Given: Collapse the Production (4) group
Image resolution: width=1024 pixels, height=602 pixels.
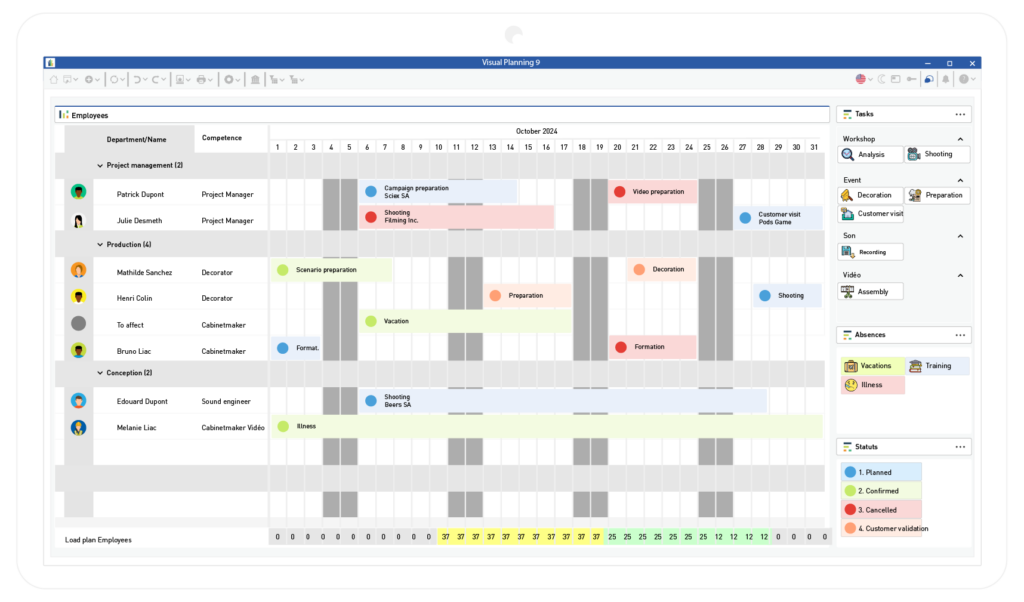Looking at the screenshot, I should coord(100,244).
